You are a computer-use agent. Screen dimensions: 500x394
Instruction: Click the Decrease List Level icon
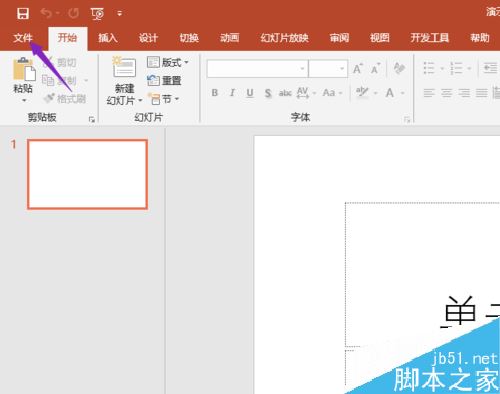pyautogui.click(x=490, y=68)
